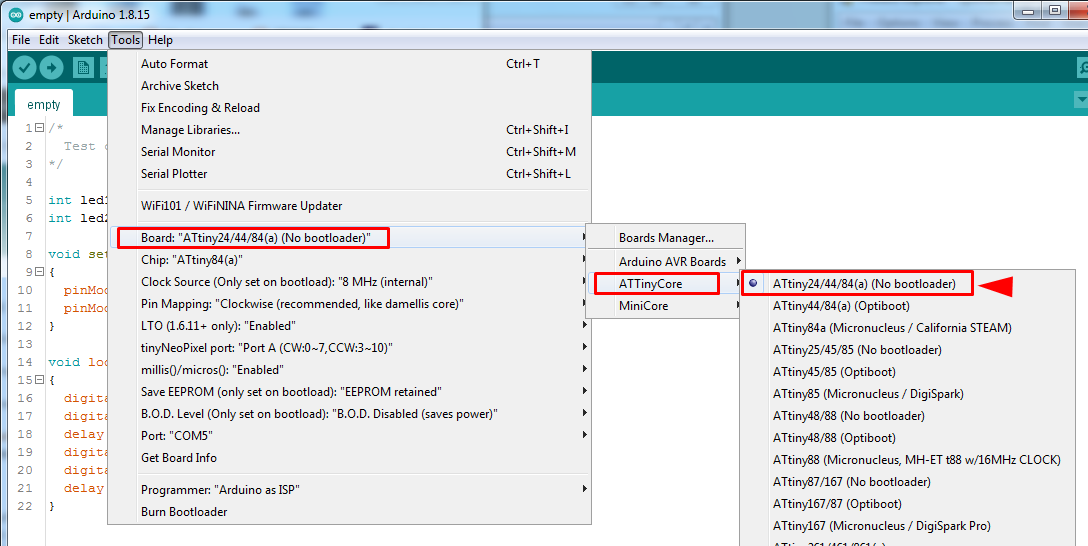
Task: Open WiFi101 / WiFiNINA Firmware Updater
Action: (349, 206)
